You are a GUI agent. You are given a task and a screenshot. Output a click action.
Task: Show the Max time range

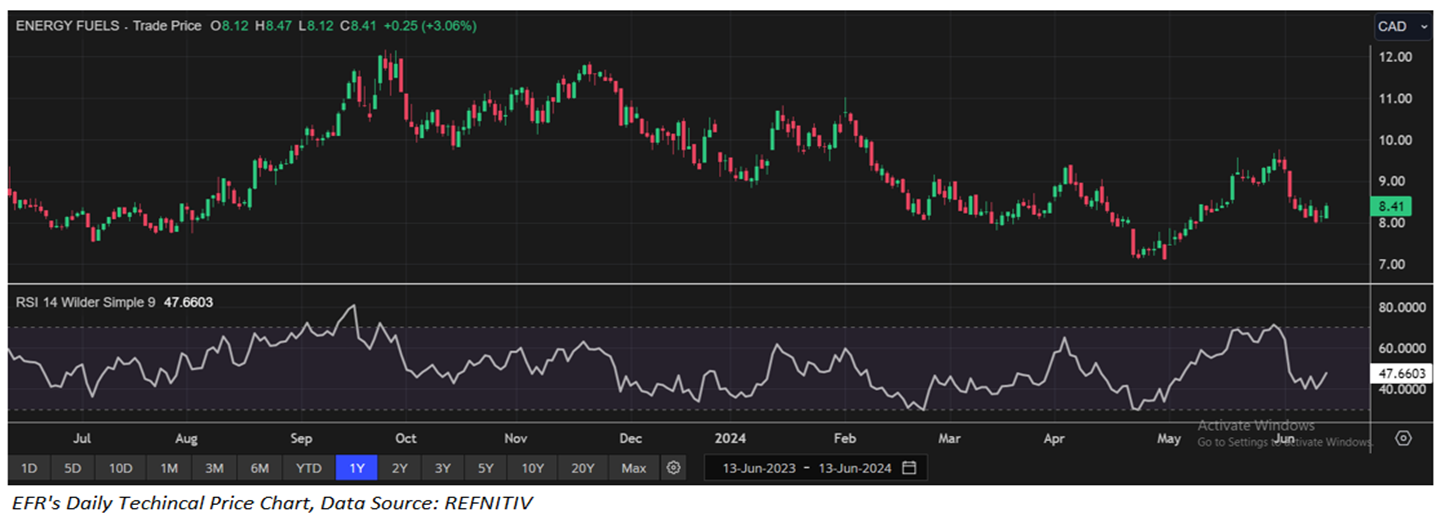tap(633, 468)
